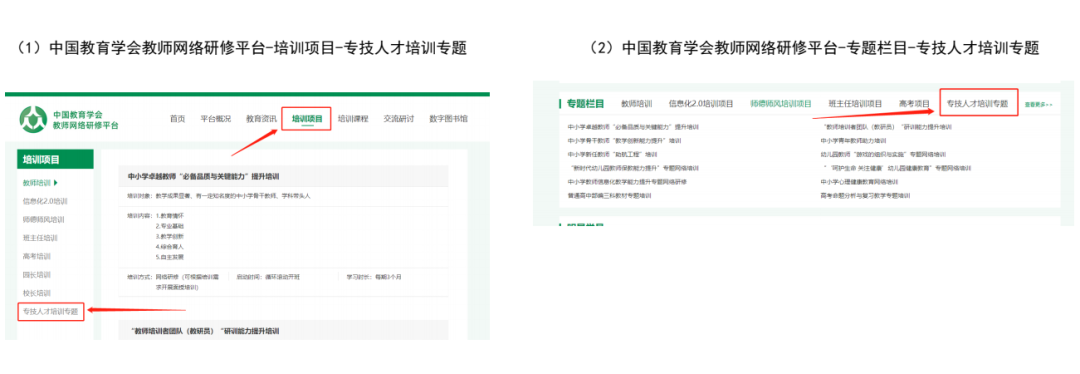Open the 首页 nav item
The width and height of the screenshot is (1080, 374).
pos(178,118)
